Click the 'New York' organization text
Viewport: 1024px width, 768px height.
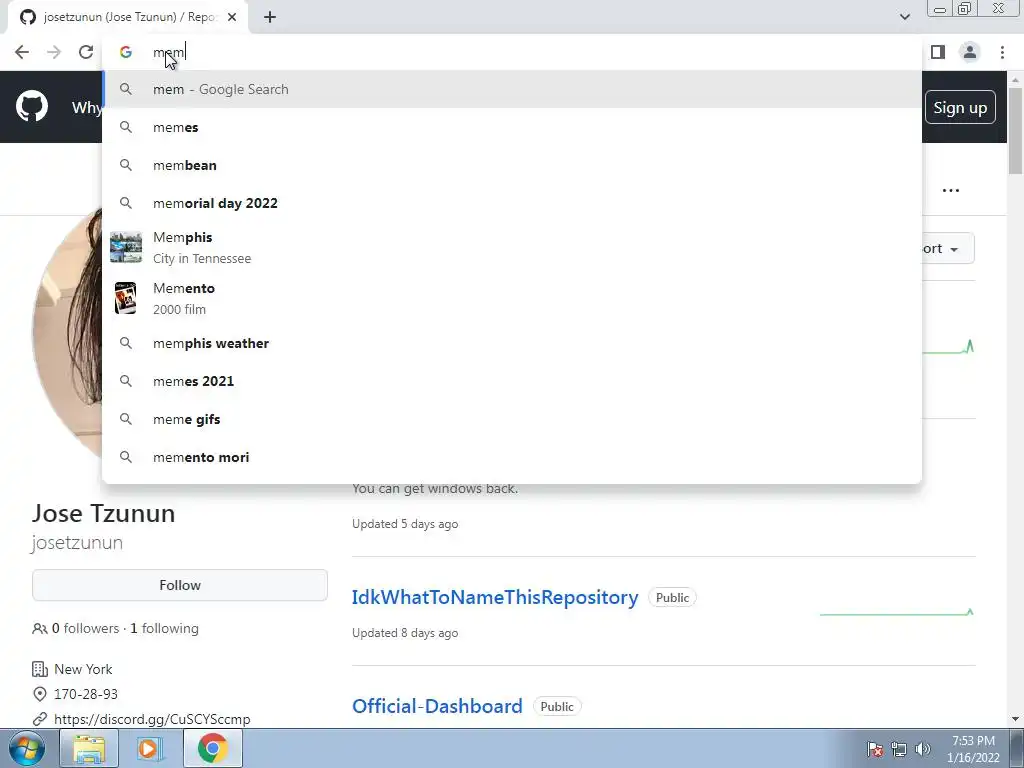coord(83,669)
